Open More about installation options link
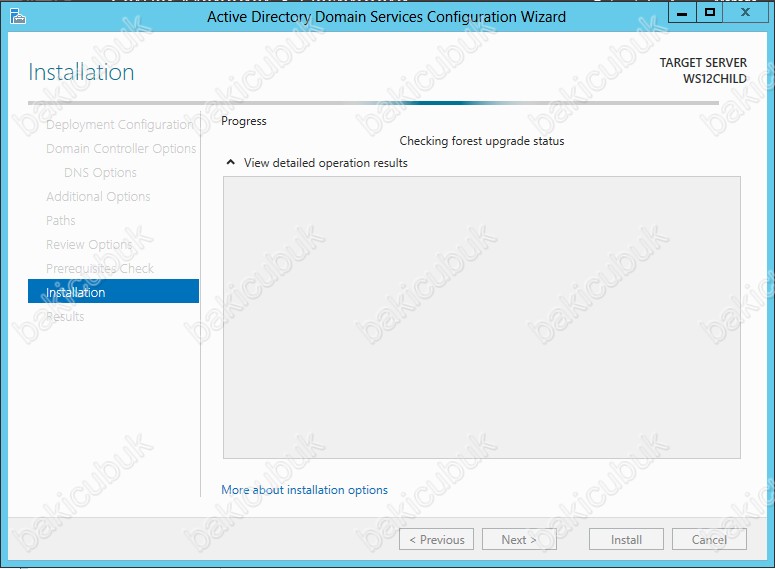Viewport: 775px width, 569px height. pos(304,490)
